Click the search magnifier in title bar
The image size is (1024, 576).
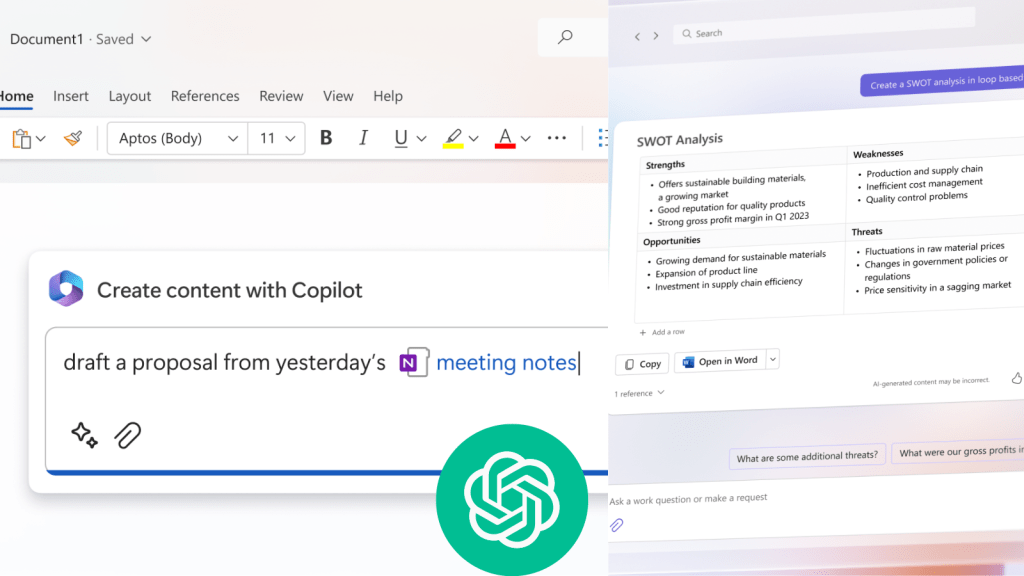(x=565, y=38)
